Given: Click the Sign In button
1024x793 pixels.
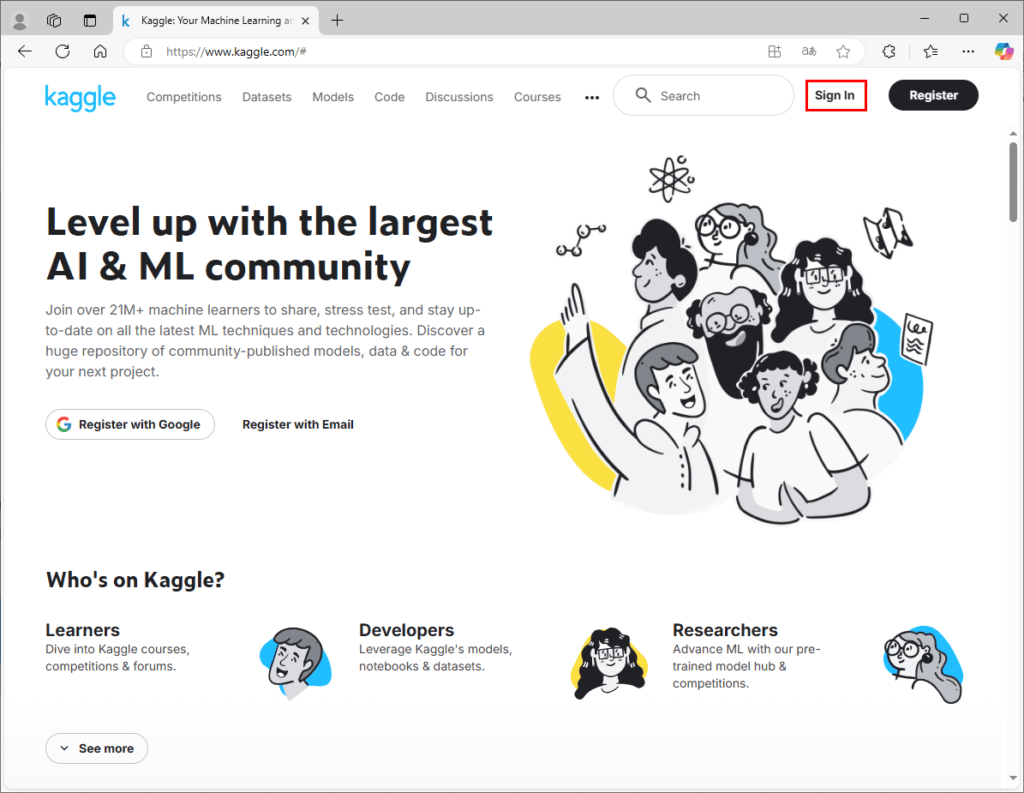Looking at the screenshot, I should tap(835, 95).
